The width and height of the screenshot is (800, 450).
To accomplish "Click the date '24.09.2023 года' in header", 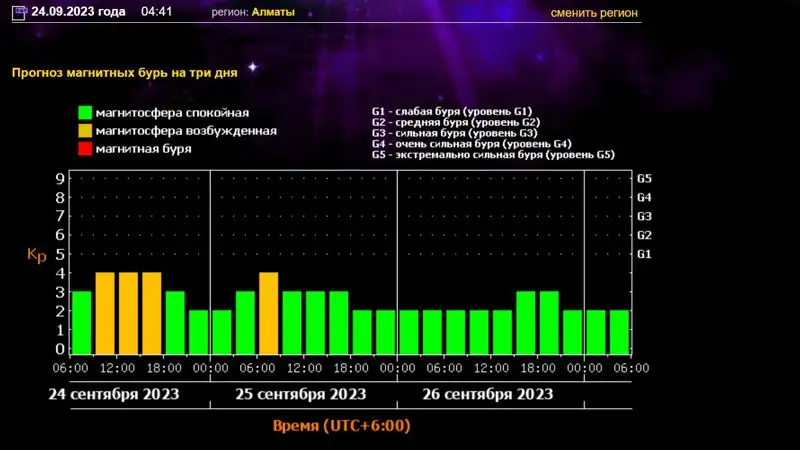I will (78, 13).
